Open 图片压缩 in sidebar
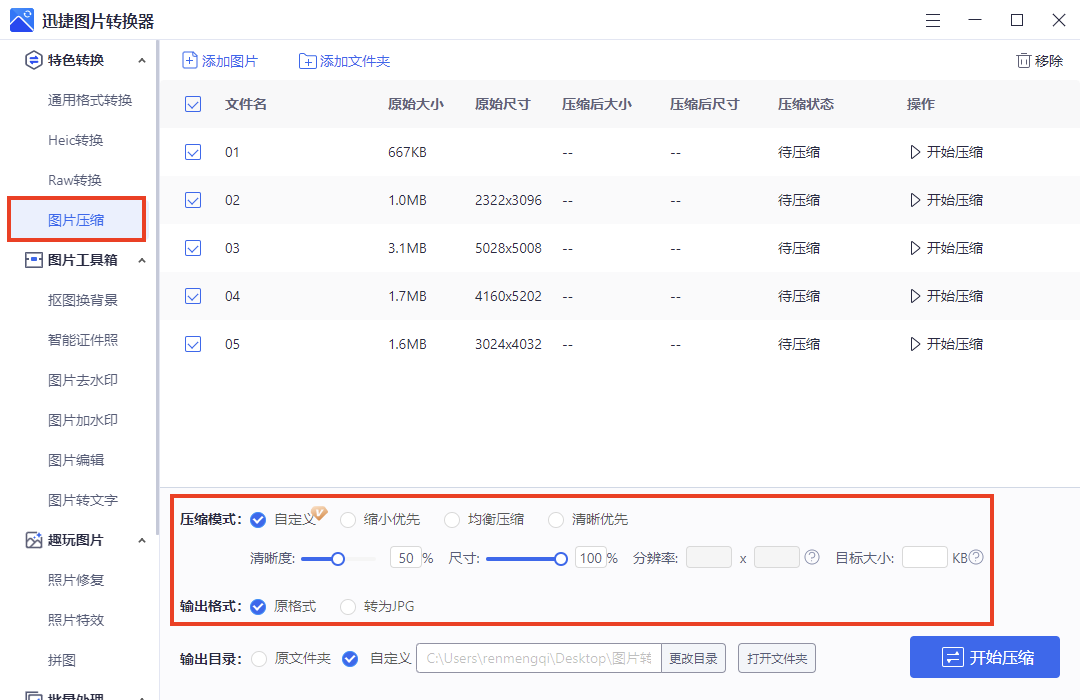 (76, 220)
